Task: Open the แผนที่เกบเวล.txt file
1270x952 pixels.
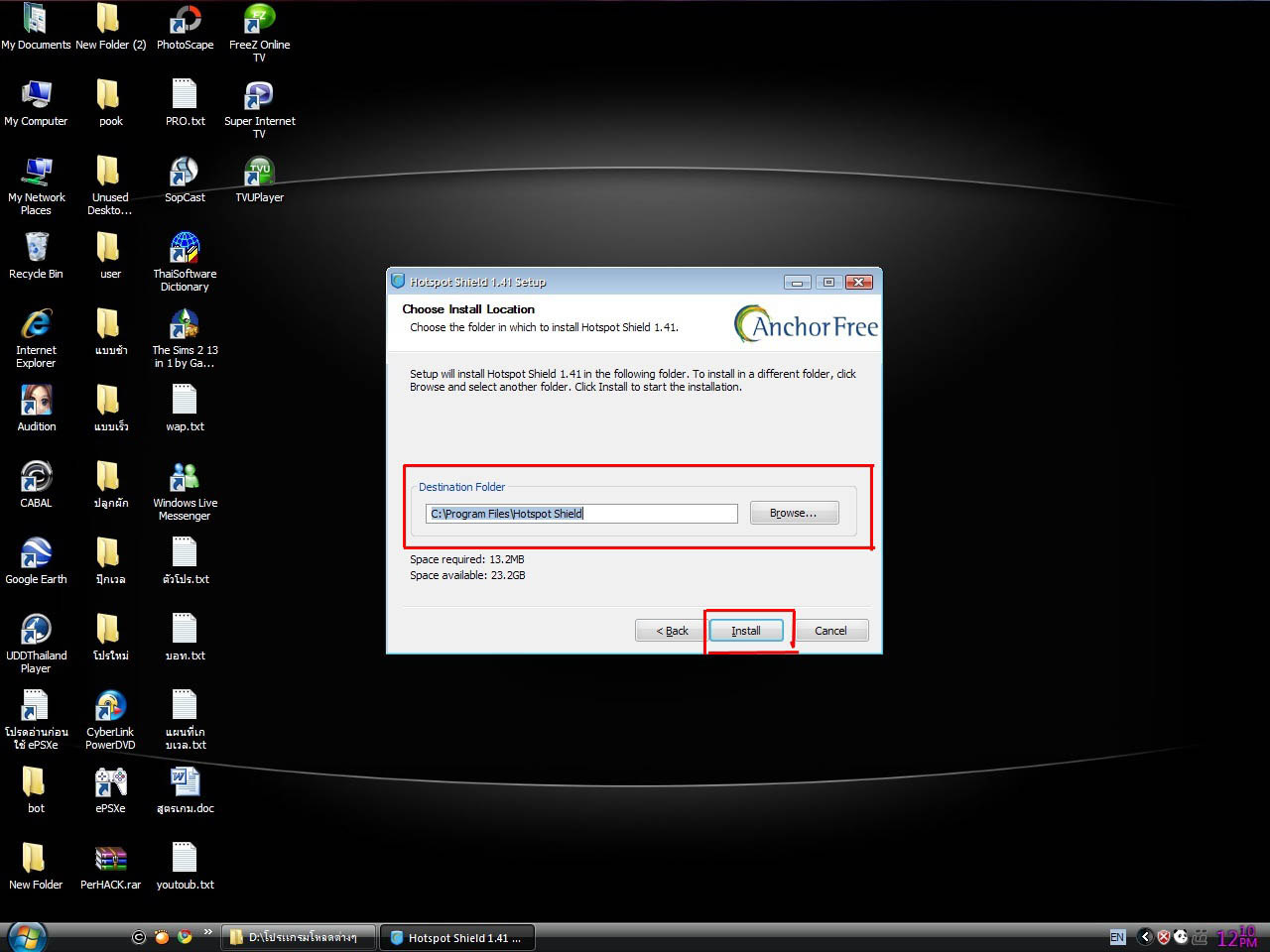Action: (x=185, y=720)
